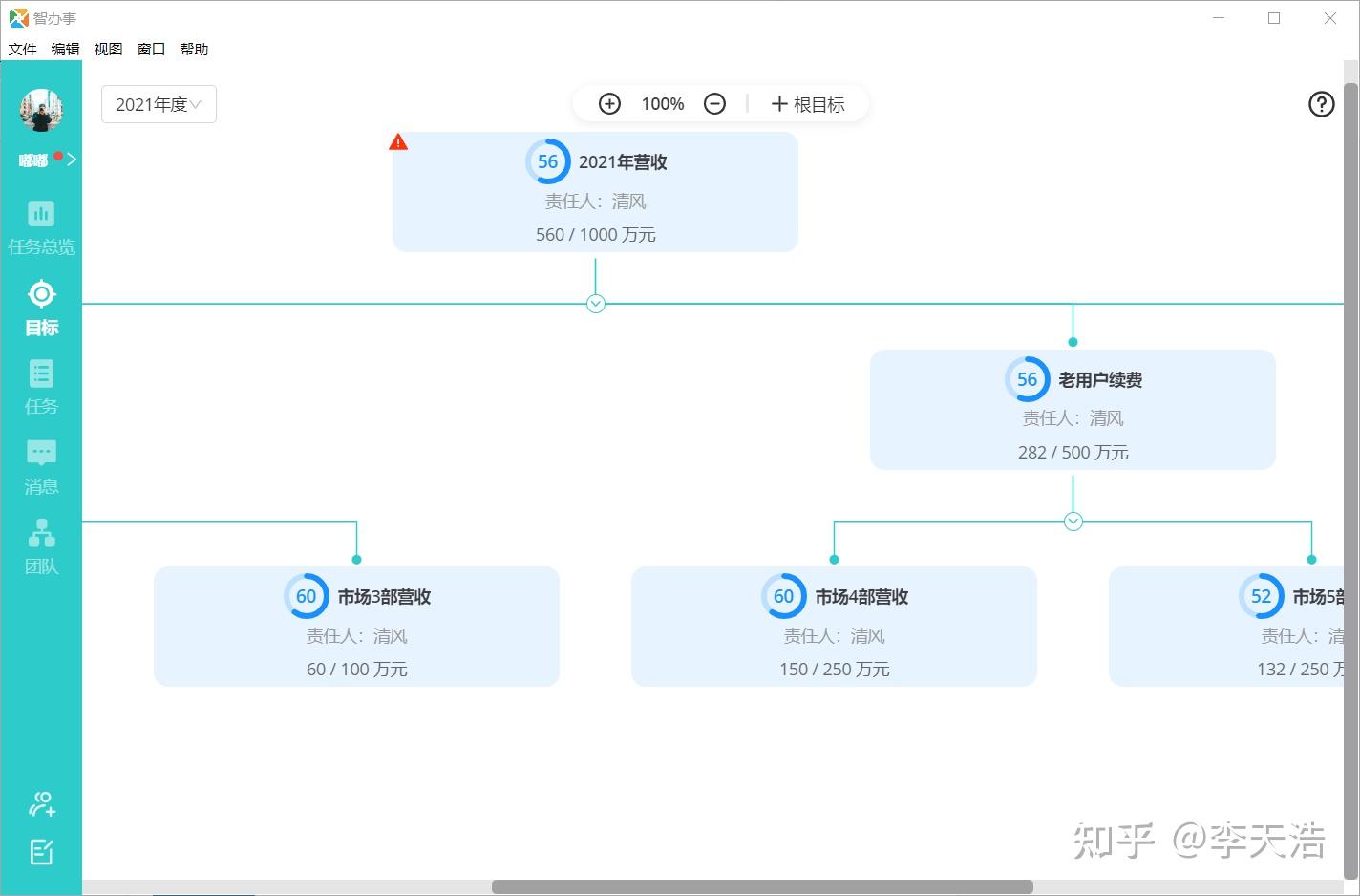Open the 团队 team icon in sidebar
Screen dimensions: 1360x896
pyautogui.click(x=41, y=533)
